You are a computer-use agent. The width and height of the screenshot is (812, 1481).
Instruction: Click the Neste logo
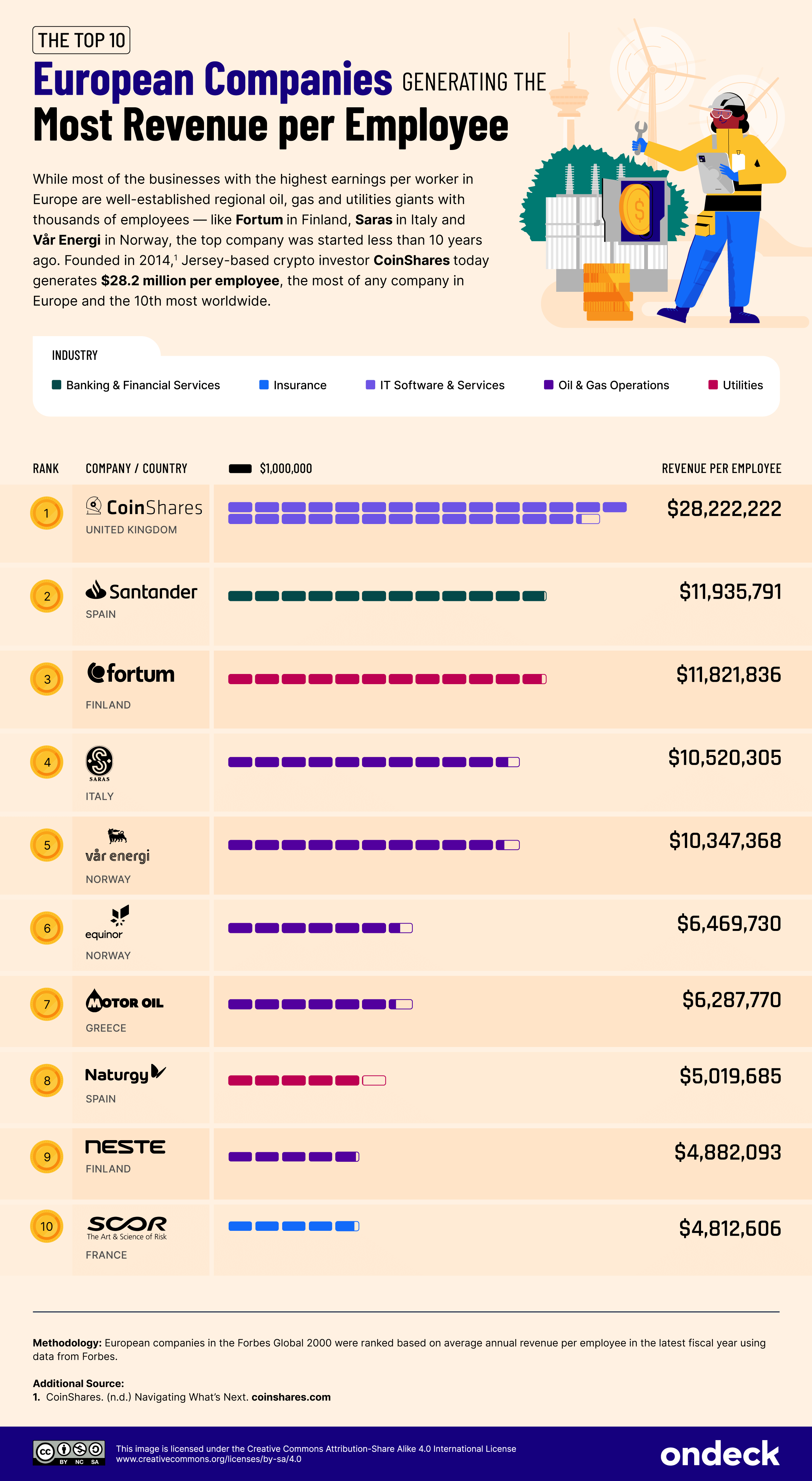(x=125, y=1147)
